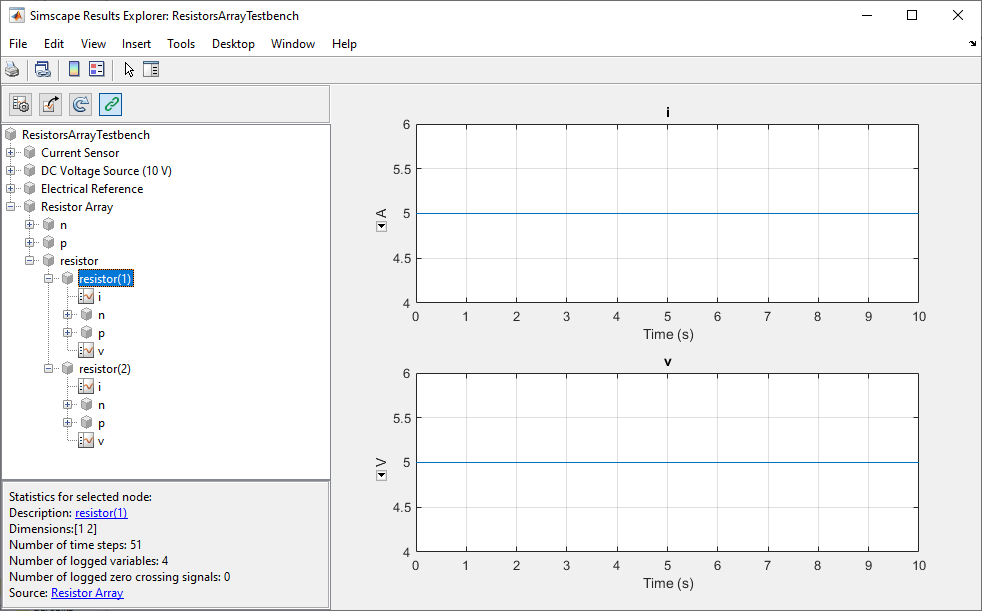Expand the n node under resistor(1)
The image size is (982, 611).
tap(68, 315)
